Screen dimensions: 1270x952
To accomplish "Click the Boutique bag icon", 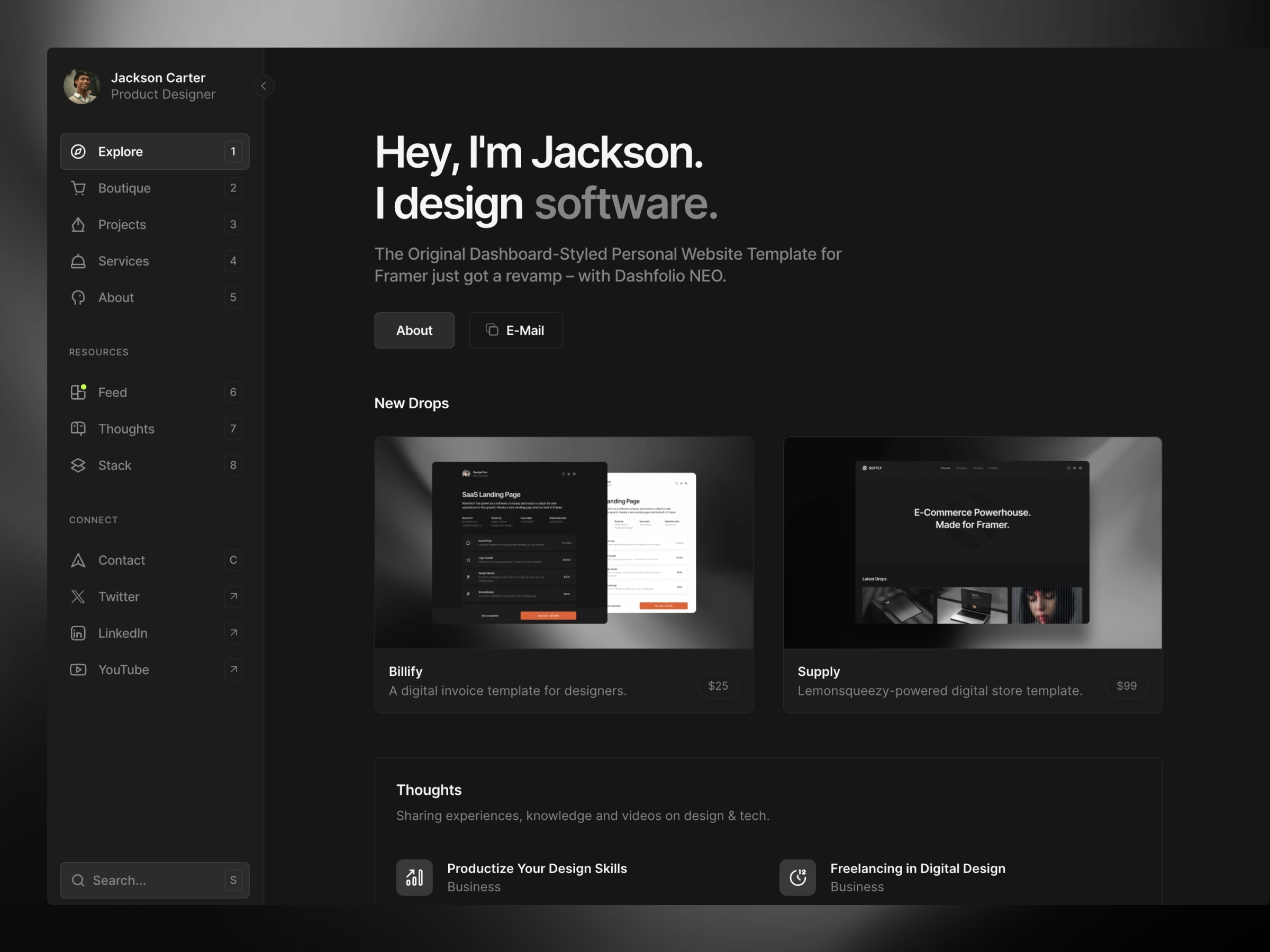I will (79, 187).
